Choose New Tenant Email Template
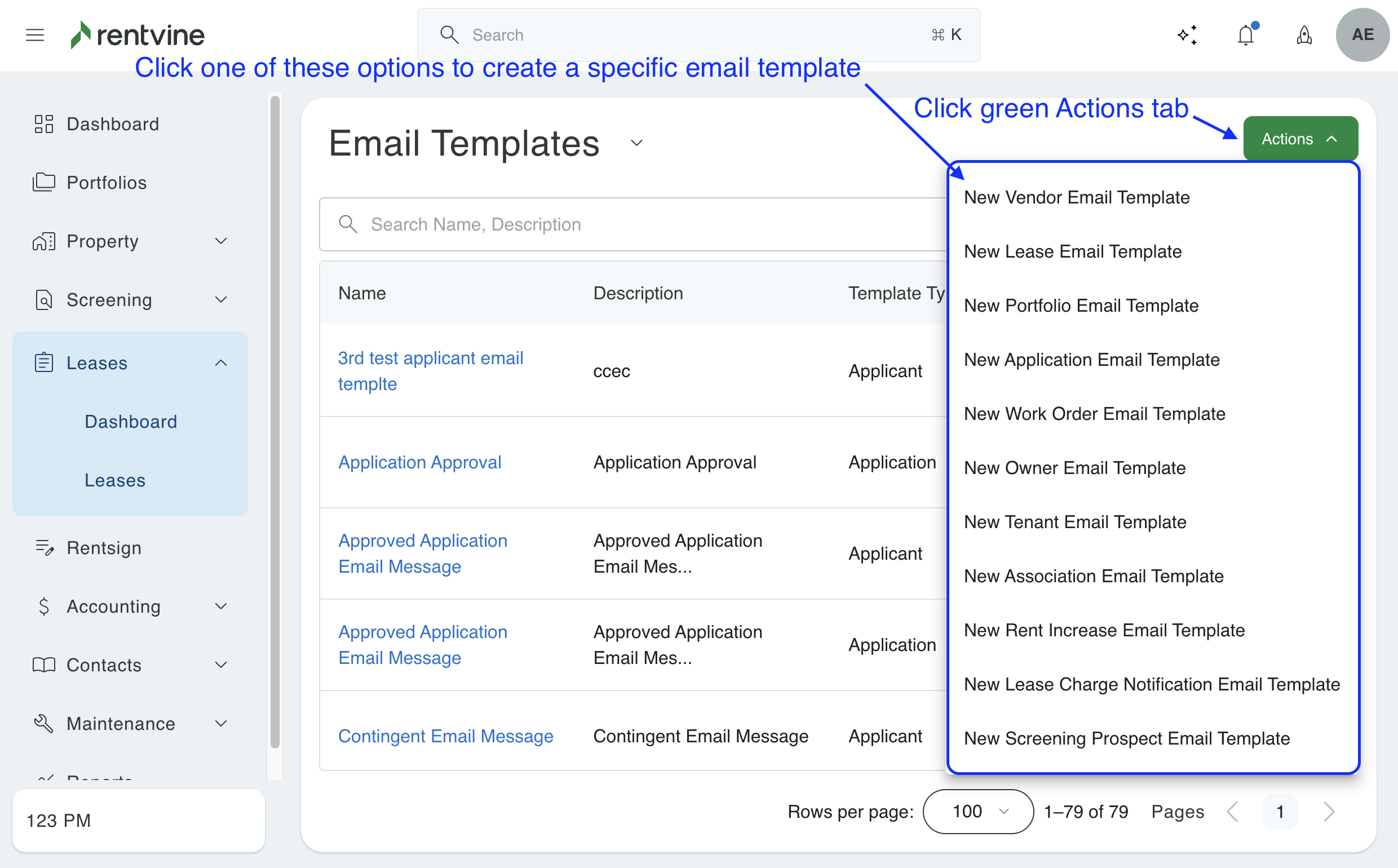 click(x=1075, y=522)
